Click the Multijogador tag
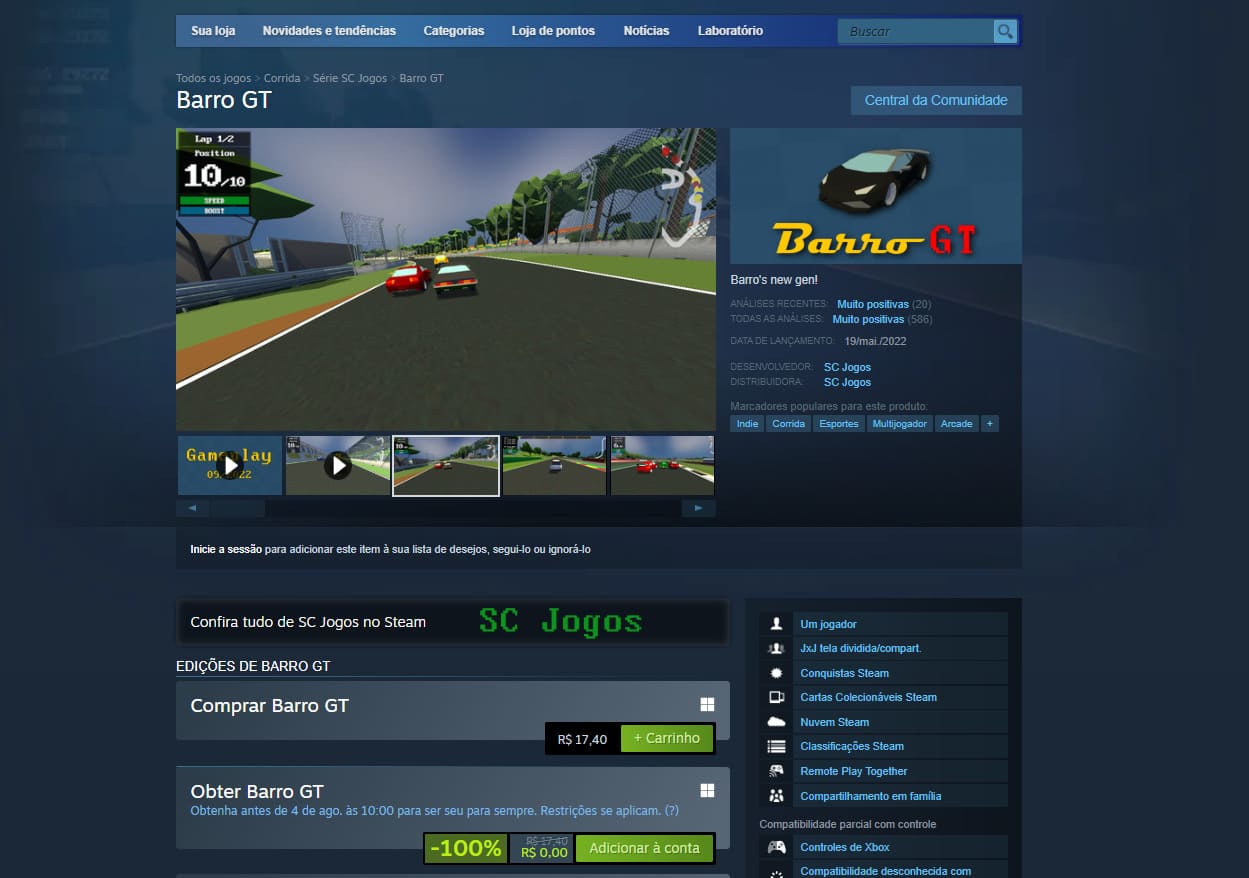Screen dimensions: 1249x878 (x=899, y=424)
